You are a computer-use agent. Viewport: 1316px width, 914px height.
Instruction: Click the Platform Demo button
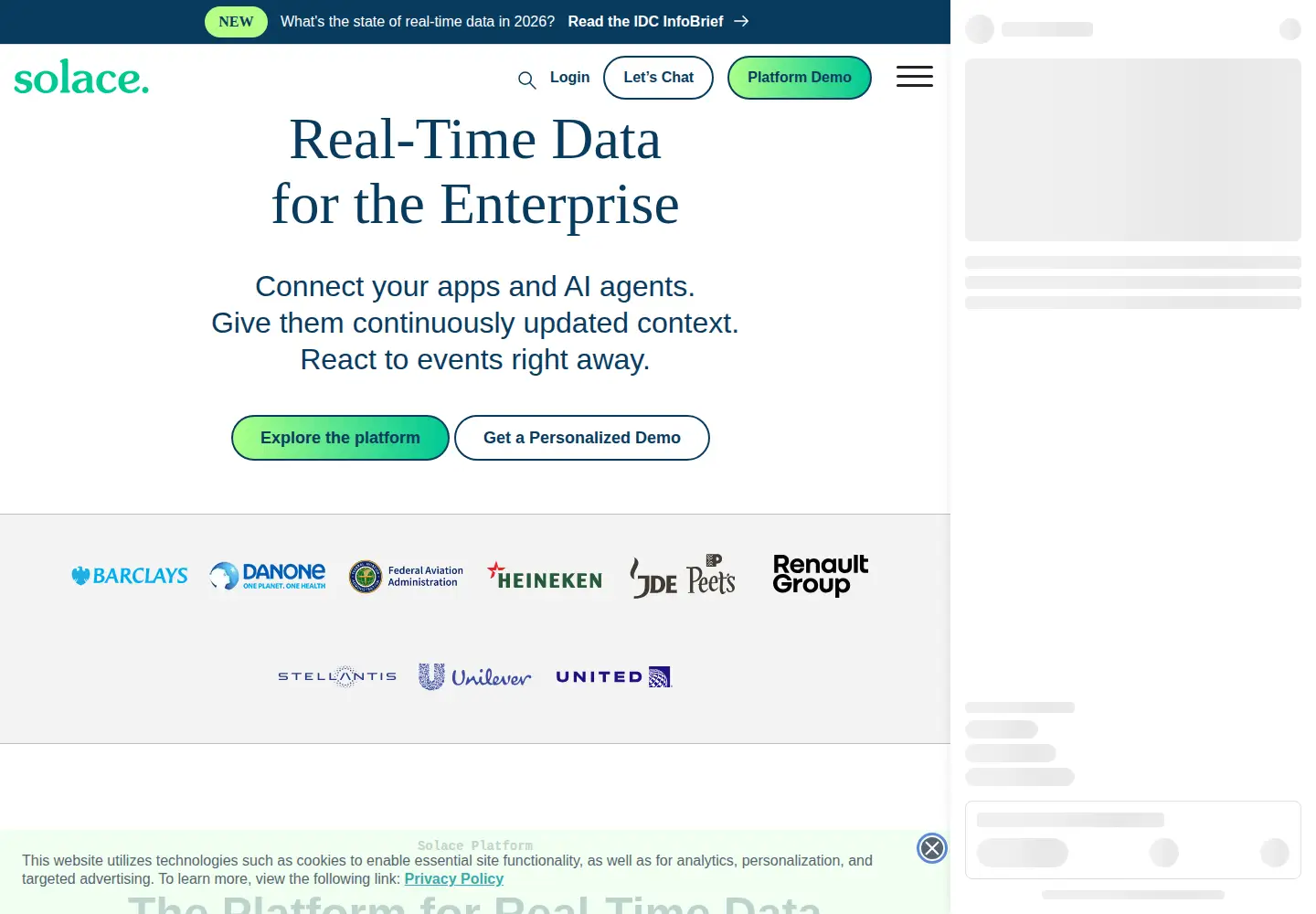[x=799, y=78]
